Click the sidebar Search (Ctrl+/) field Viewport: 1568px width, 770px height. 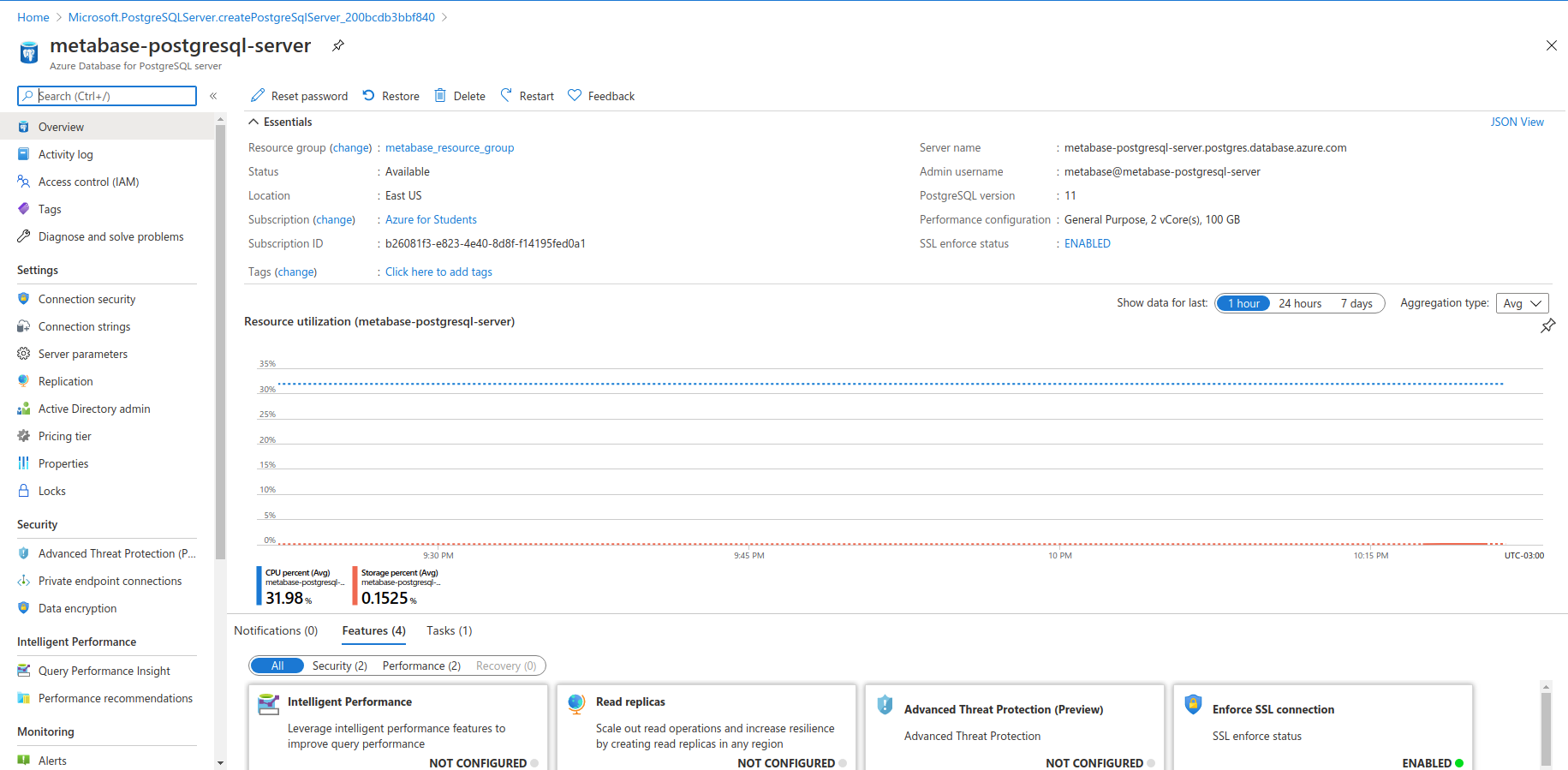(107, 96)
